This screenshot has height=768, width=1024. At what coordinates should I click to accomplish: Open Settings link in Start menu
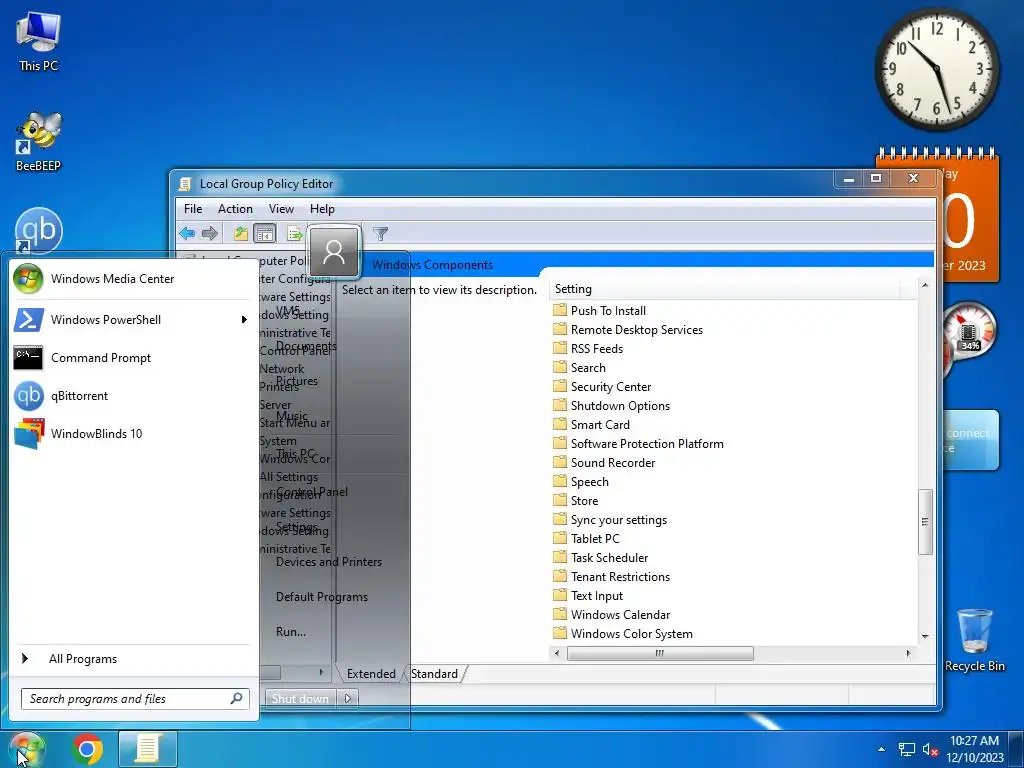pyautogui.click(x=296, y=526)
